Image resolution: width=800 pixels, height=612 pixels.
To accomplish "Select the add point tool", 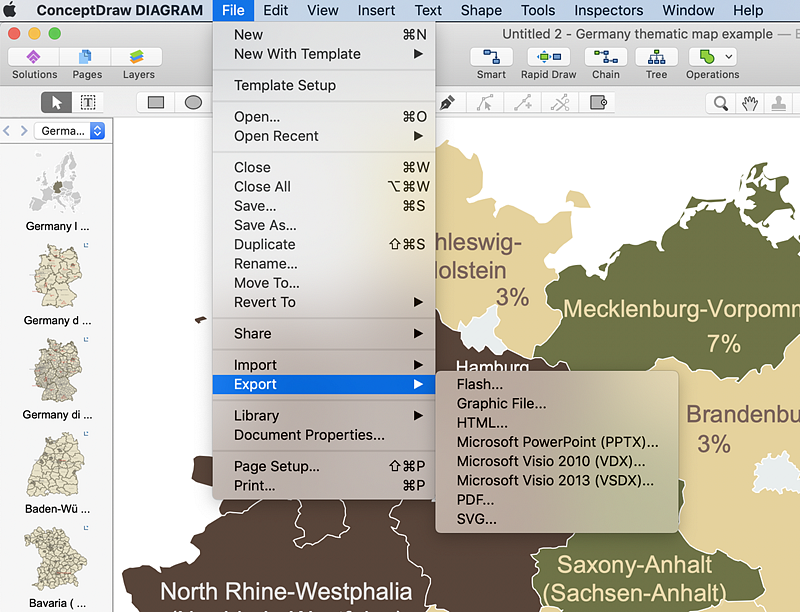I will coord(522,103).
